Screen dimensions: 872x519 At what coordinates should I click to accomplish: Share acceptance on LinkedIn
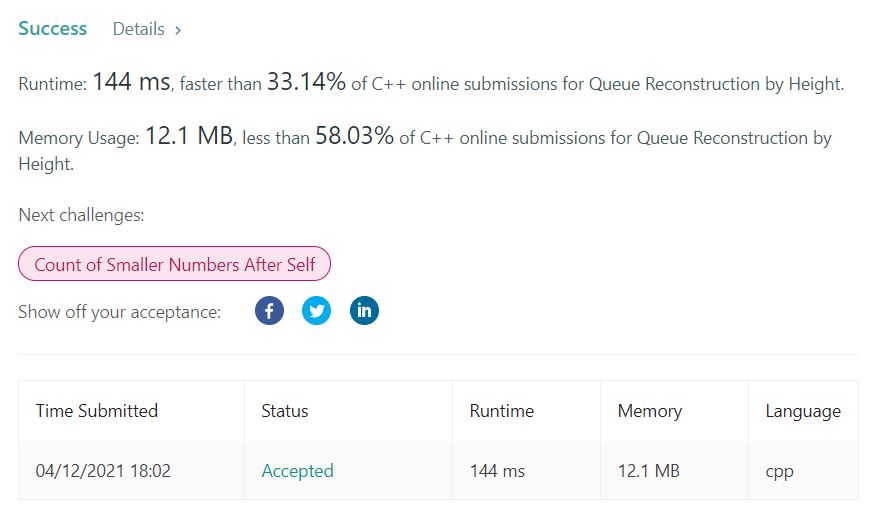(364, 311)
